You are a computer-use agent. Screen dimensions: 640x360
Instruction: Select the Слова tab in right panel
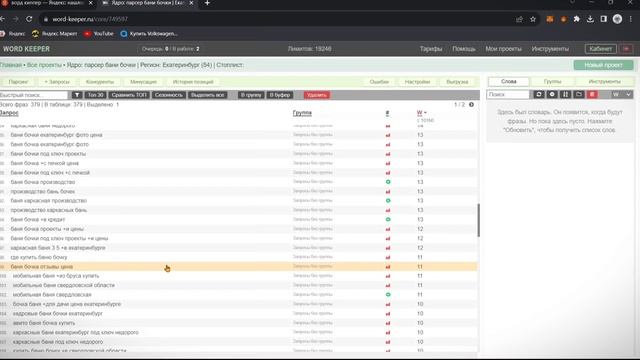(509, 81)
